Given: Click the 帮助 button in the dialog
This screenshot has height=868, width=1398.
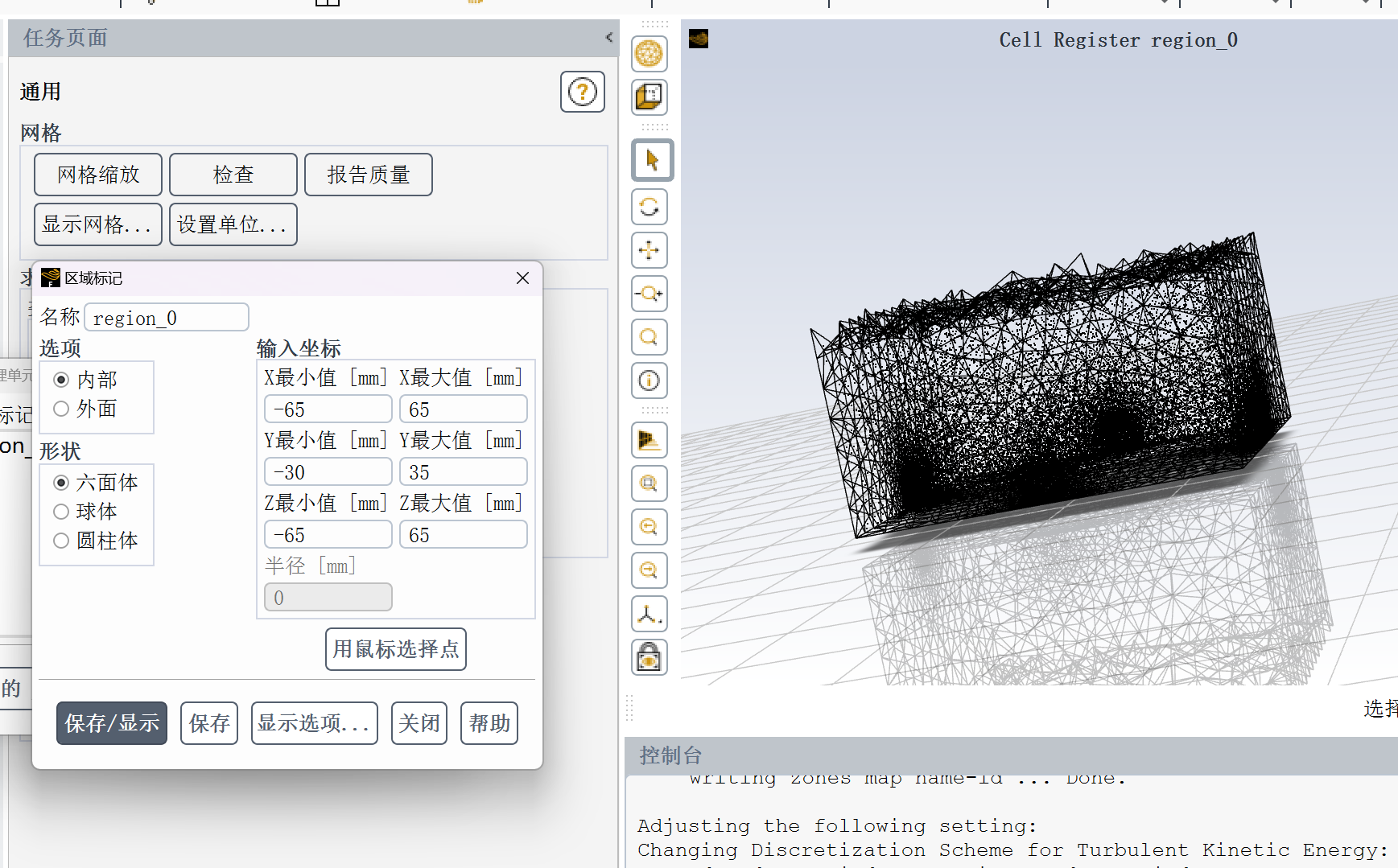Looking at the screenshot, I should click(x=489, y=723).
